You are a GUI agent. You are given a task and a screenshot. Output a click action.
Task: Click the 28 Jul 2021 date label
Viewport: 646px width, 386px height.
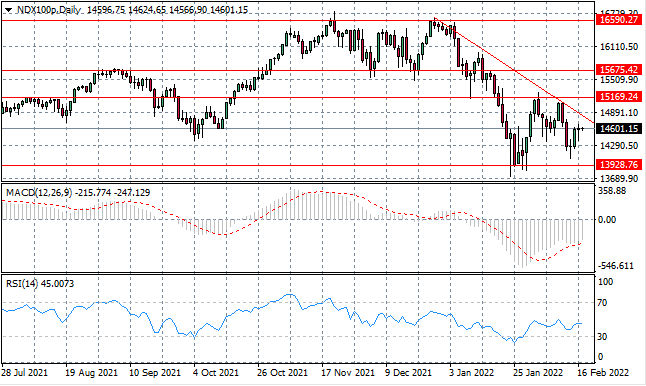pos(24,372)
